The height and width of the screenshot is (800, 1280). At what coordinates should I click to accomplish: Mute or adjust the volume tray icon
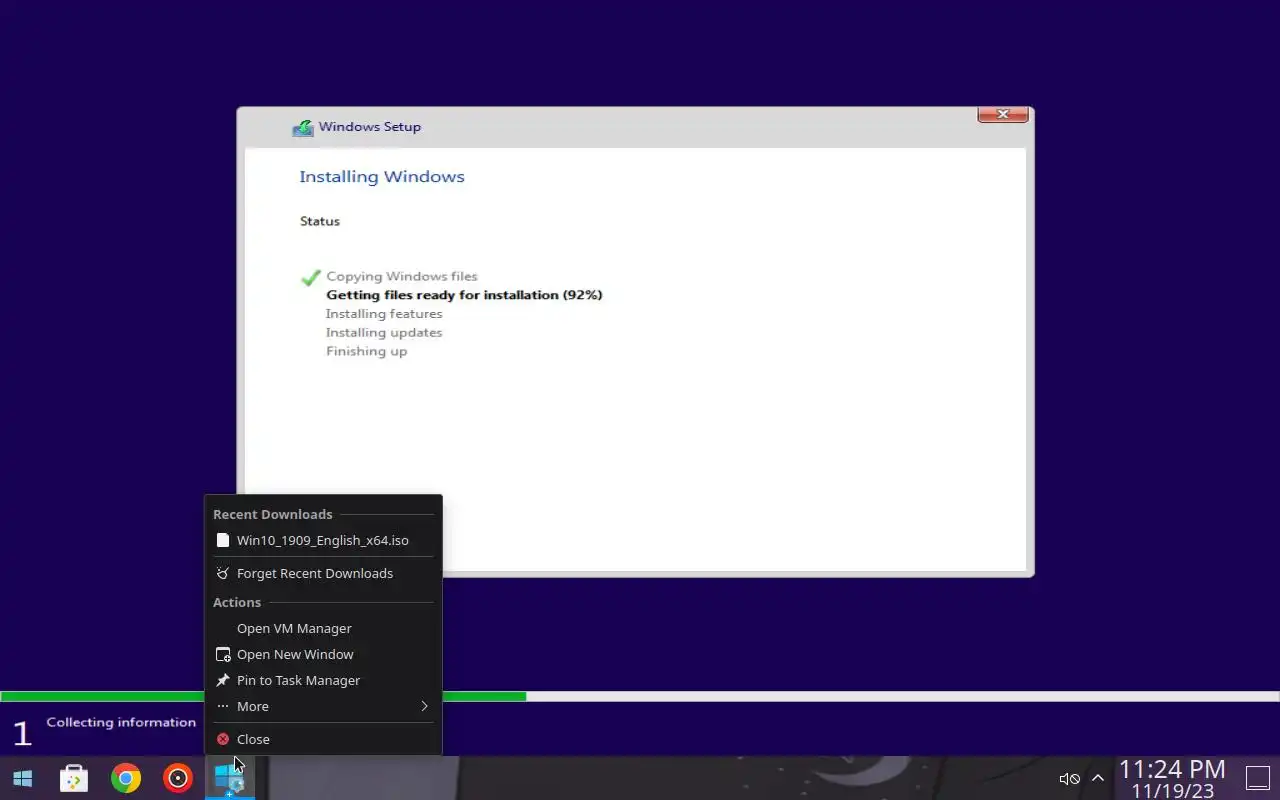[1069, 779]
